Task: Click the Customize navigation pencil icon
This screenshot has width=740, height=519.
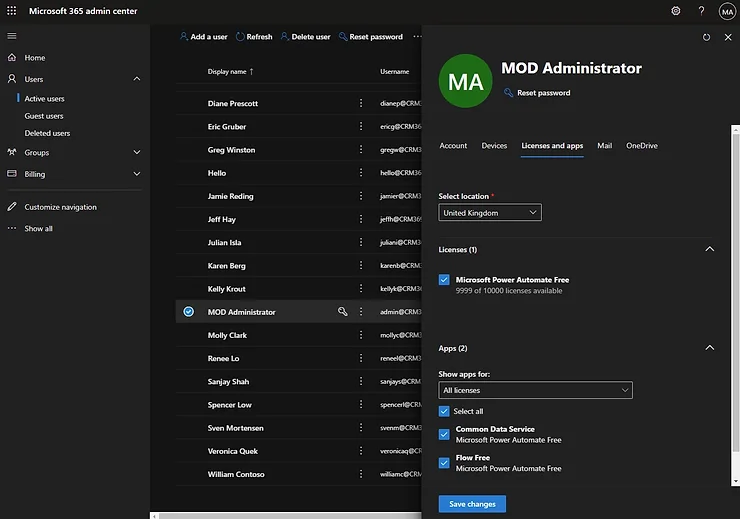Action: tap(12, 207)
